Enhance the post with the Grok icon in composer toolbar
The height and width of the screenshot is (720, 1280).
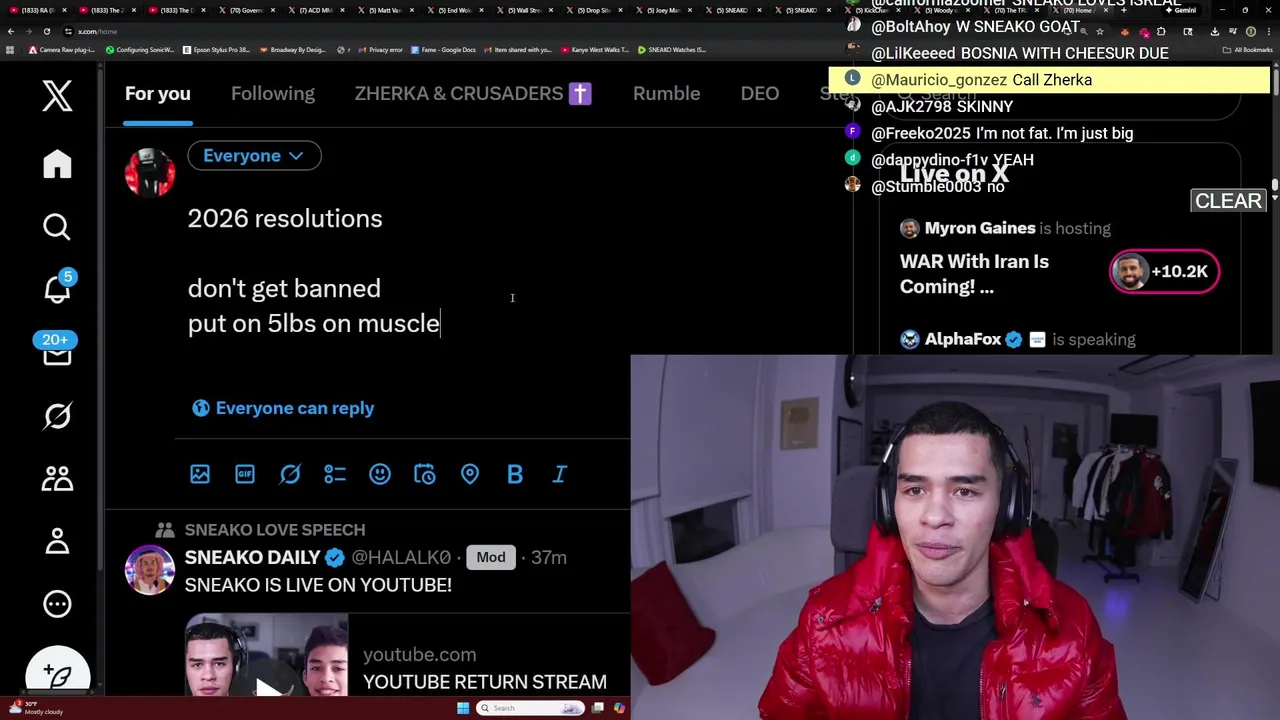(290, 474)
